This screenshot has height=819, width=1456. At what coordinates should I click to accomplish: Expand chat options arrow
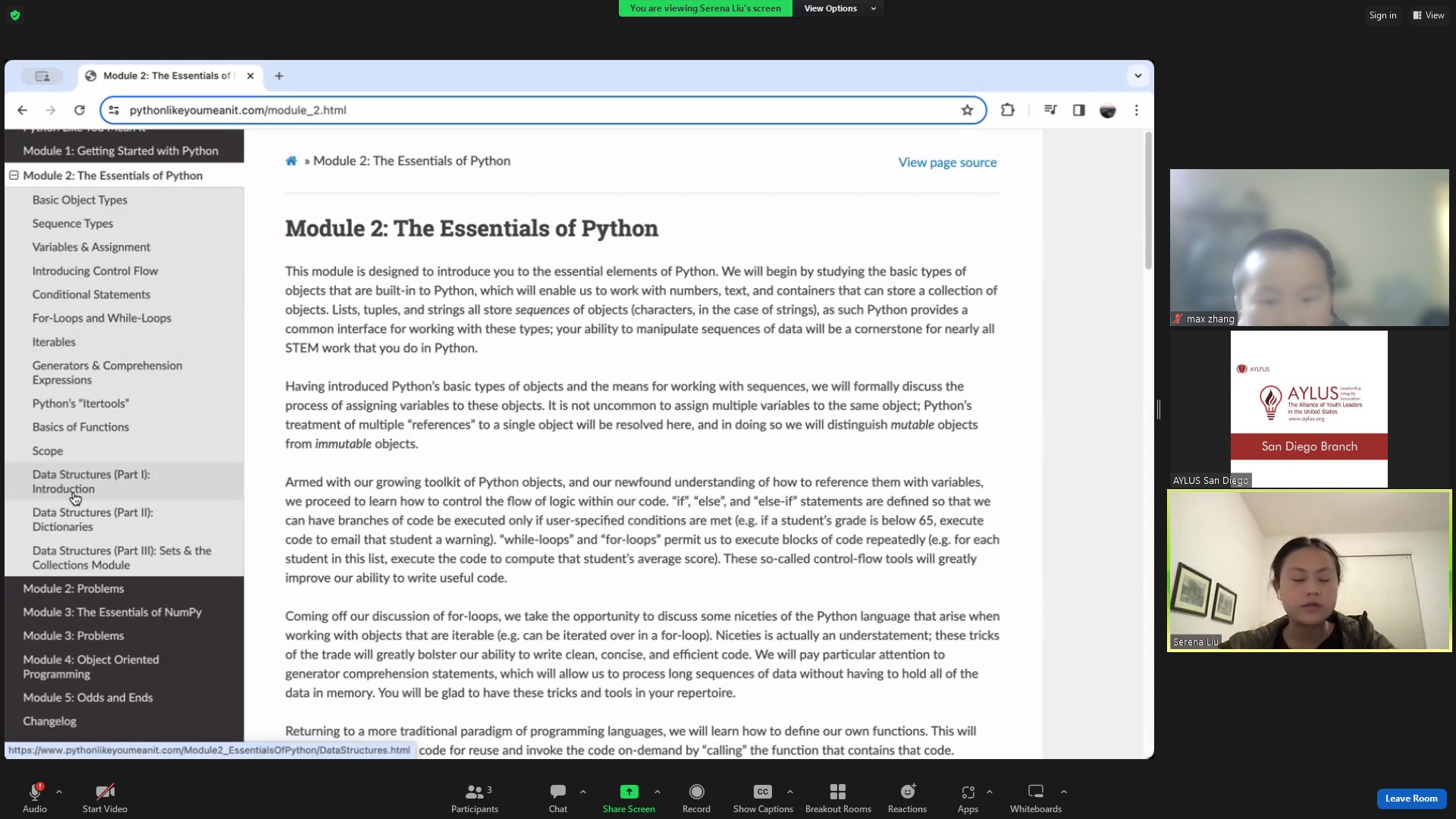[x=583, y=792]
